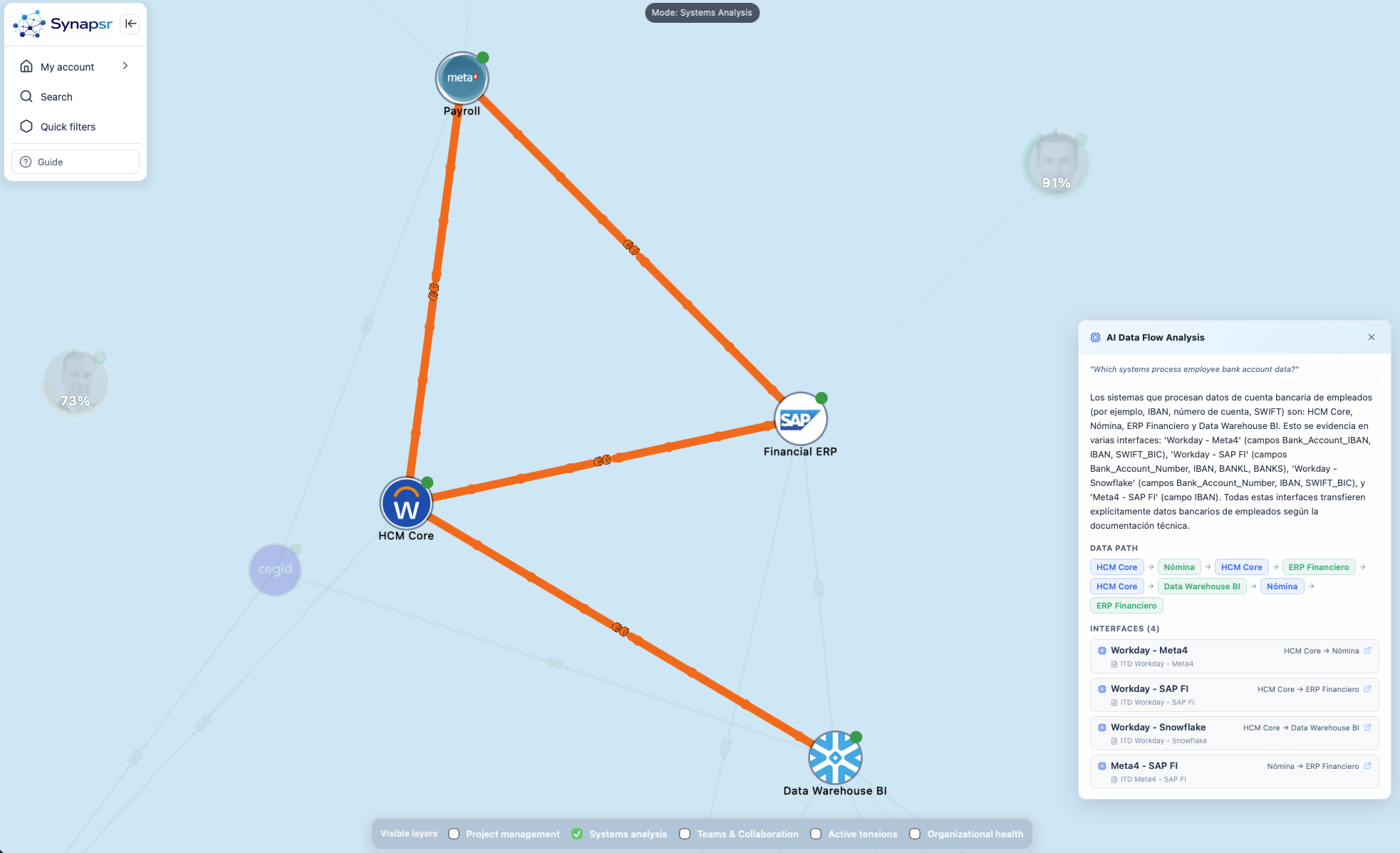Expand the My account chevron
This screenshot has width=1400, height=853.
coord(125,66)
